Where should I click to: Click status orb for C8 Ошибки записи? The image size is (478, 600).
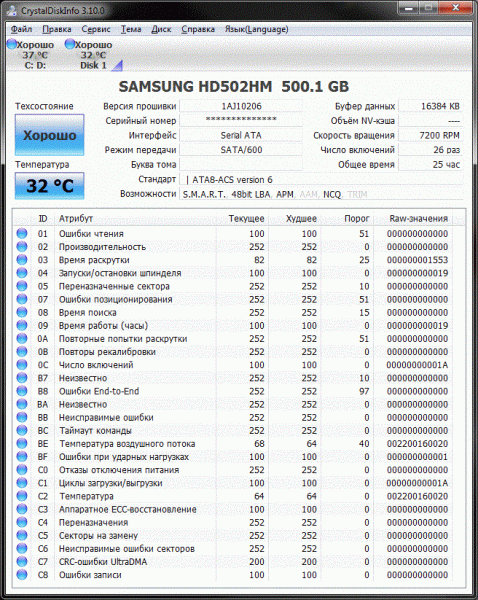[22, 575]
